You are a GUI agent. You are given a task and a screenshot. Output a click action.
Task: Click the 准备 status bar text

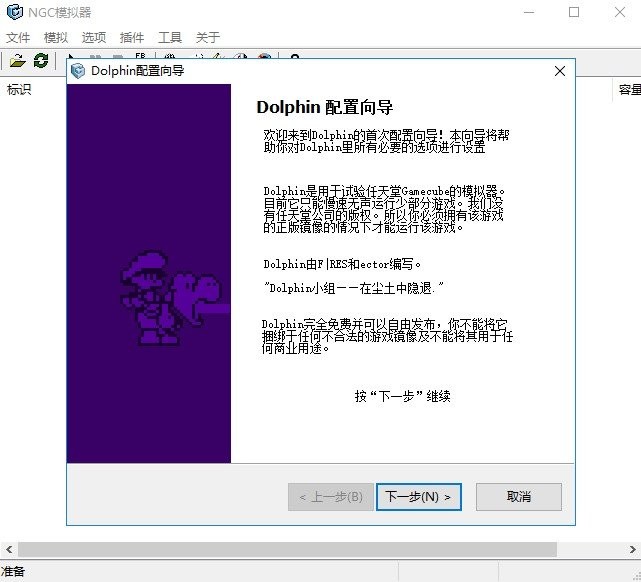(x=13, y=571)
